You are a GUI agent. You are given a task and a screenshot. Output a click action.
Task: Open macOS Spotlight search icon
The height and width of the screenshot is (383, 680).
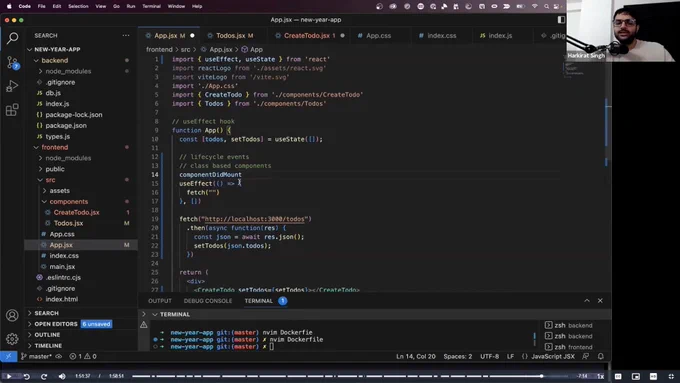(546, 7)
